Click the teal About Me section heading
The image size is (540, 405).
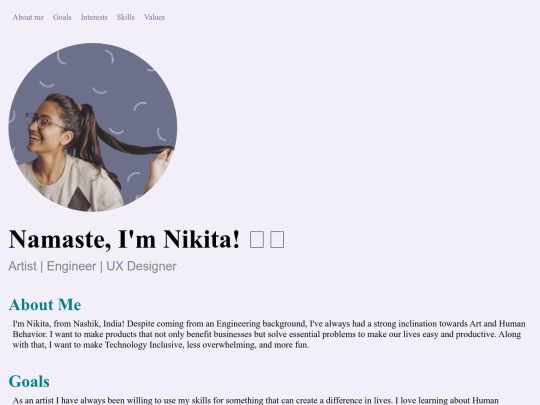click(x=45, y=304)
